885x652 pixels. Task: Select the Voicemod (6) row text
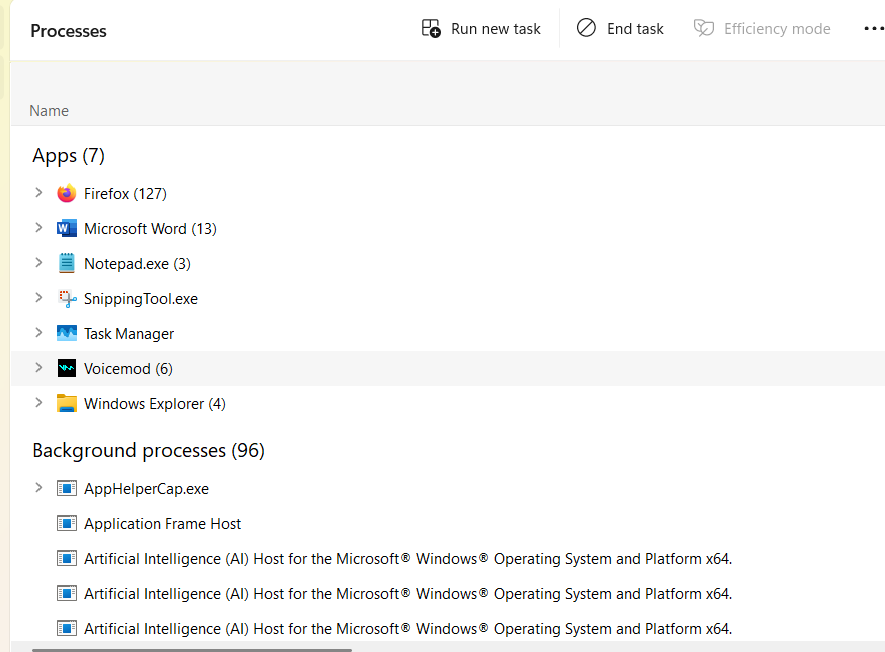128,369
